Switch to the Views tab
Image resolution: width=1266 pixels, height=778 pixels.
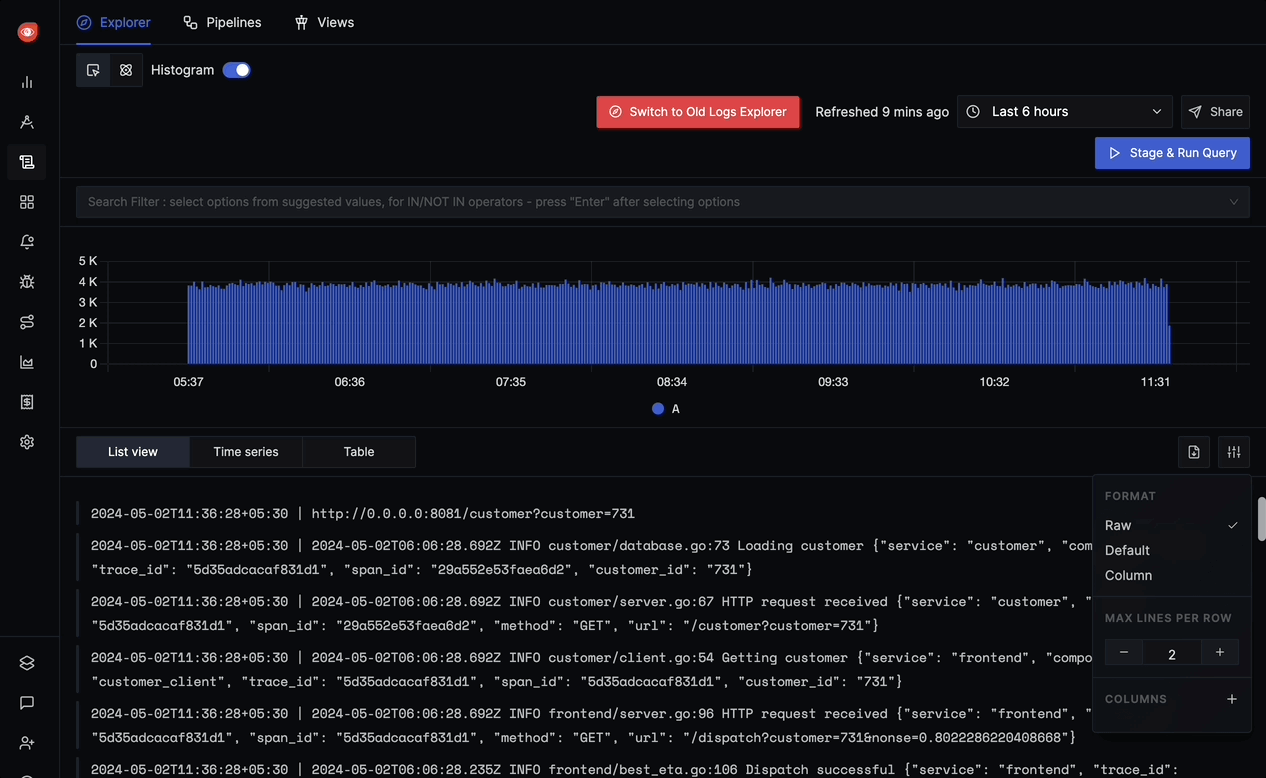point(324,22)
